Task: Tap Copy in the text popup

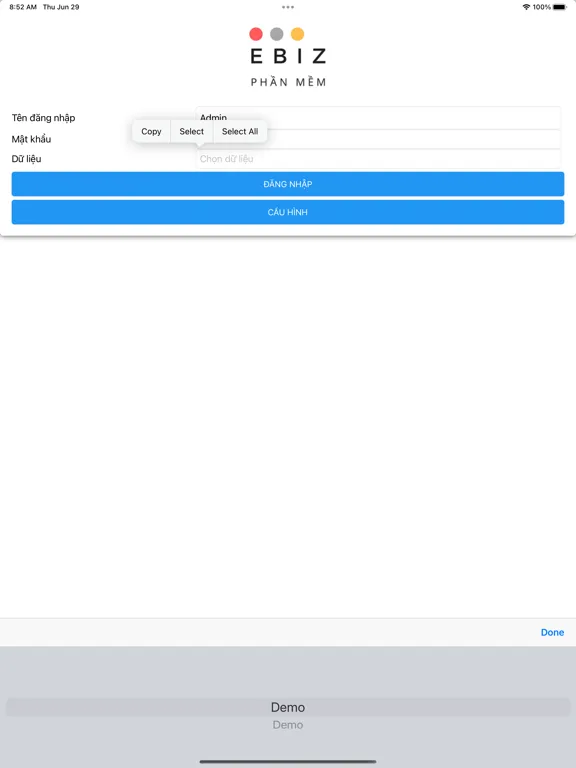Action: 151,131
